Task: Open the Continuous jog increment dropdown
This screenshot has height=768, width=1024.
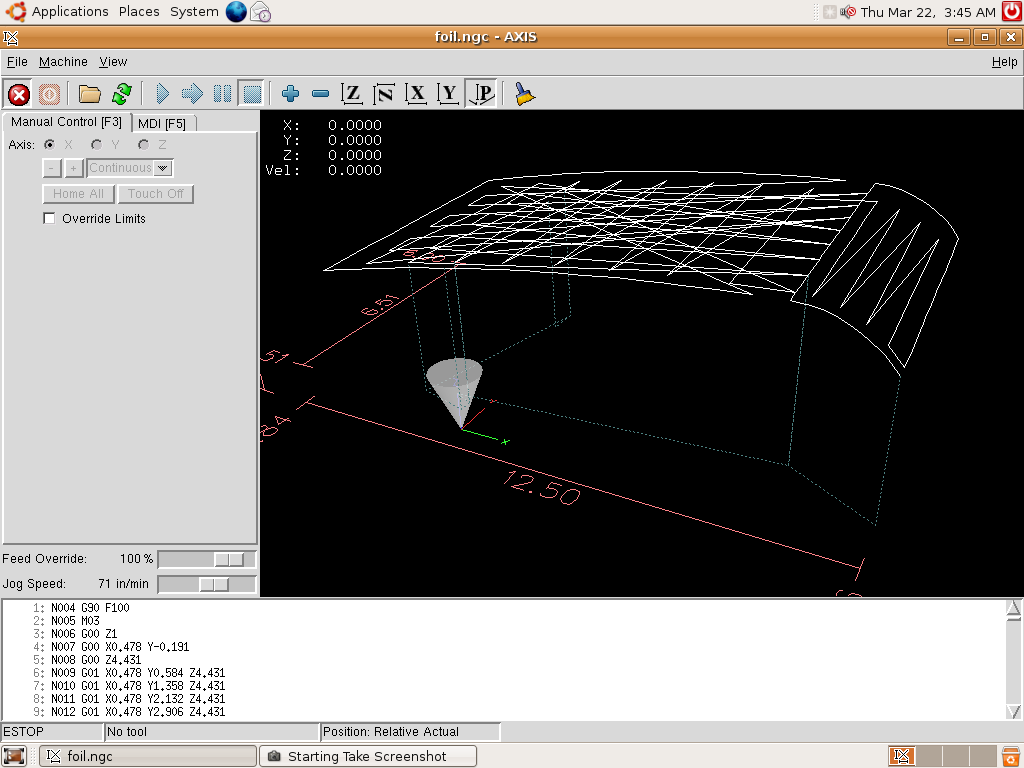Action: [163, 168]
